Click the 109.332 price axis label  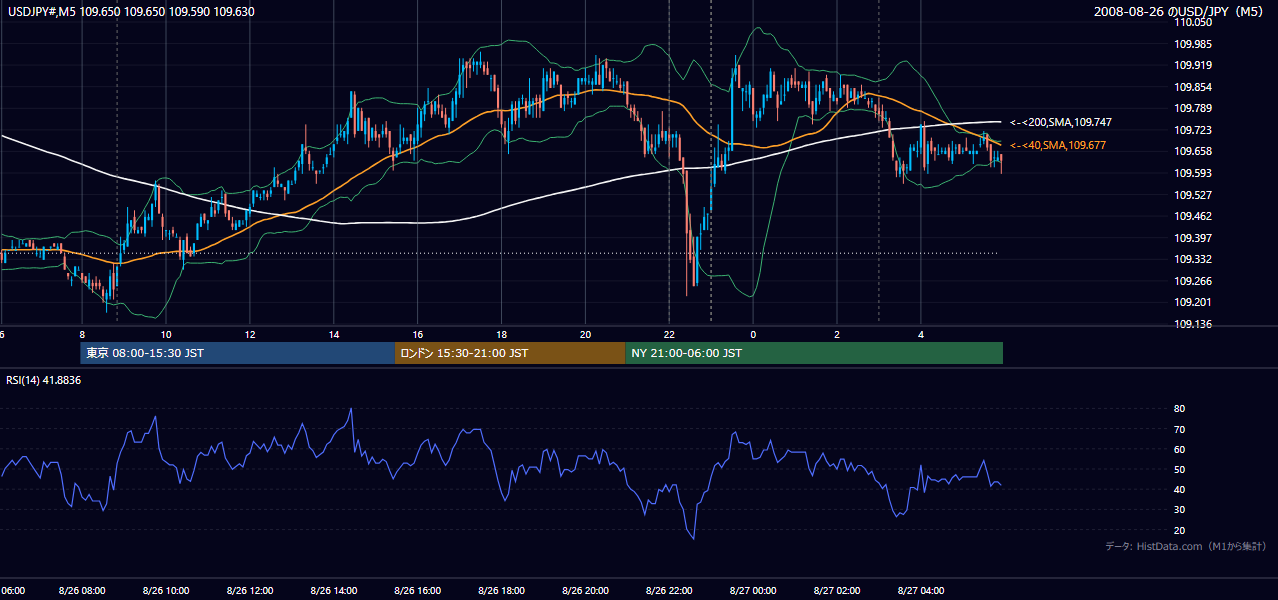pos(1193,259)
